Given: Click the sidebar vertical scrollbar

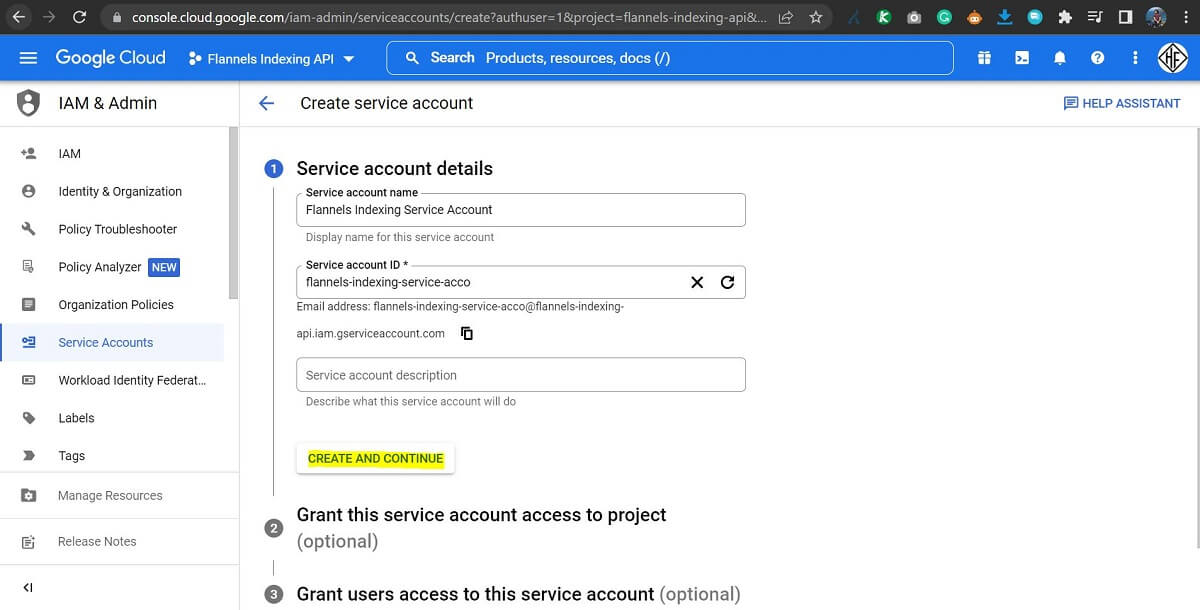Looking at the screenshot, I should pos(234,213).
